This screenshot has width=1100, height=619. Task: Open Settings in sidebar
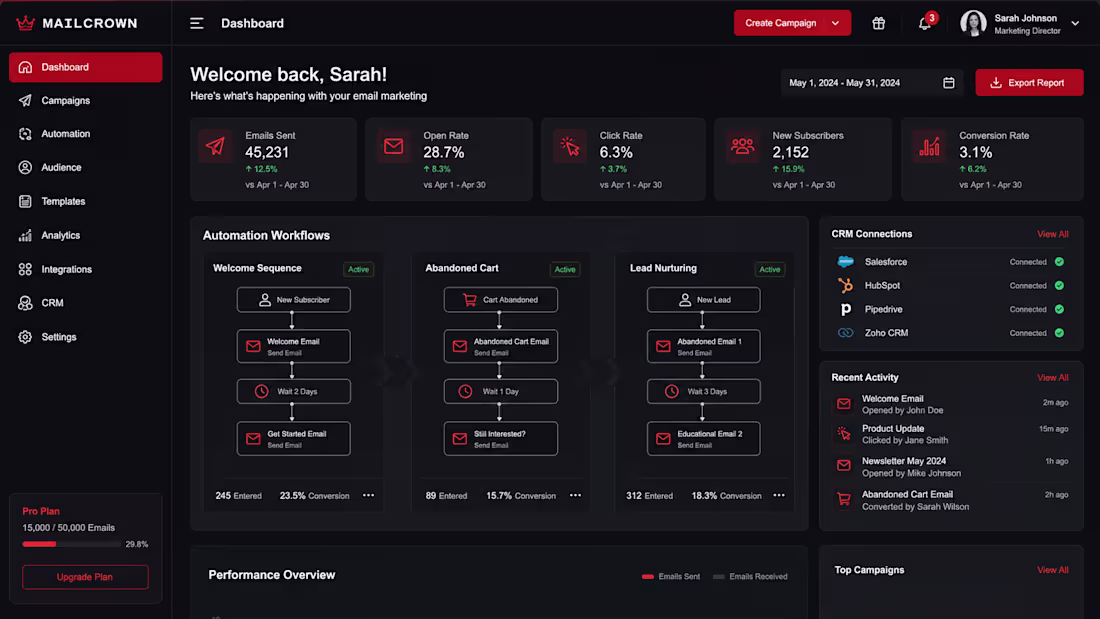pyautogui.click(x=86, y=337)
